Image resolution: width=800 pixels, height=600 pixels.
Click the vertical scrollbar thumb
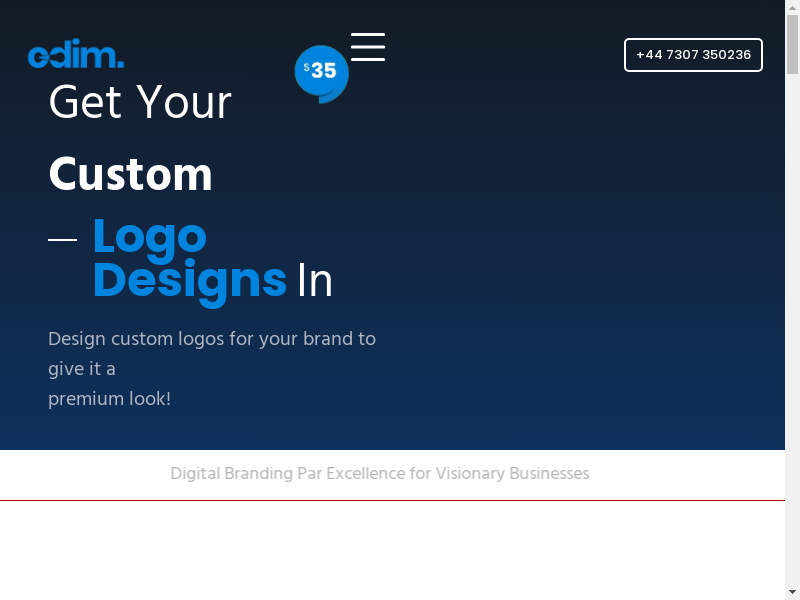point(792,45)
